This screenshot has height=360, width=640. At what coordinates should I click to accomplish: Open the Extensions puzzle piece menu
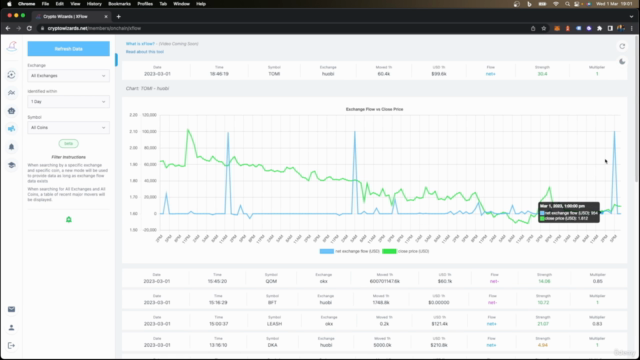[600, 28]
